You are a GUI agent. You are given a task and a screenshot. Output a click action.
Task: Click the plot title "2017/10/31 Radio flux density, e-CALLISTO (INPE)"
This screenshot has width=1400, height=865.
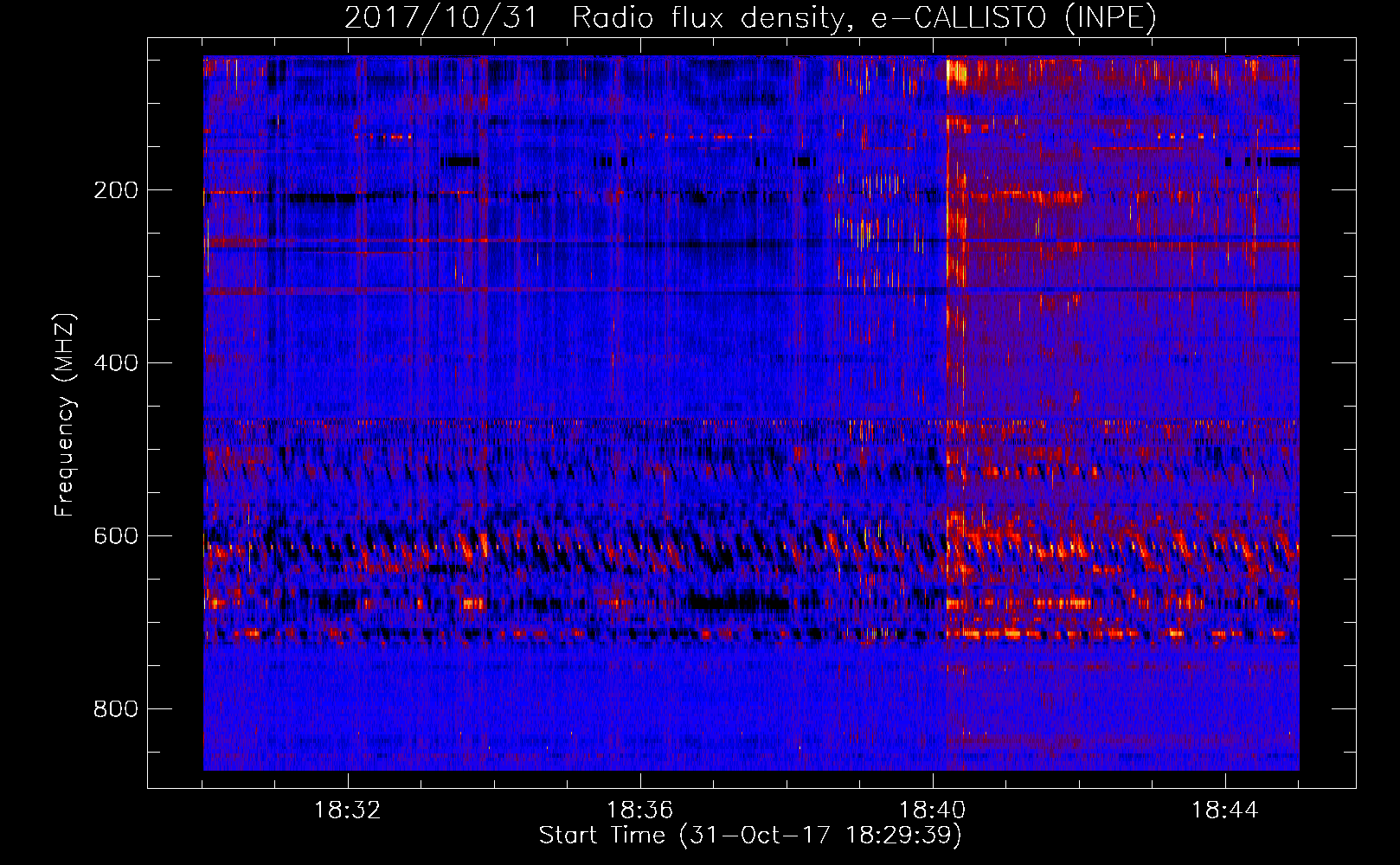tap(750, 17)
